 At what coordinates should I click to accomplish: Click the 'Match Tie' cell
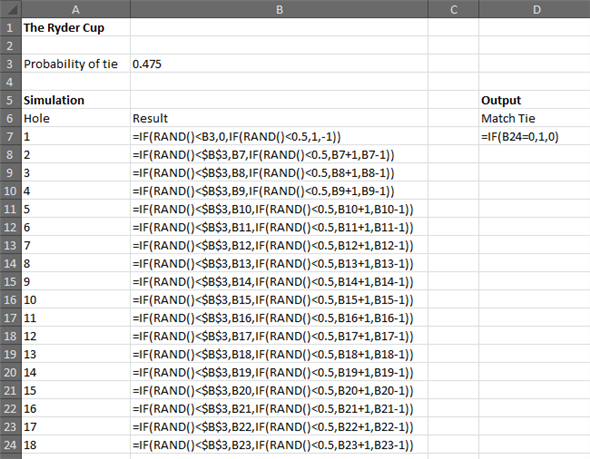pos(535,119)
